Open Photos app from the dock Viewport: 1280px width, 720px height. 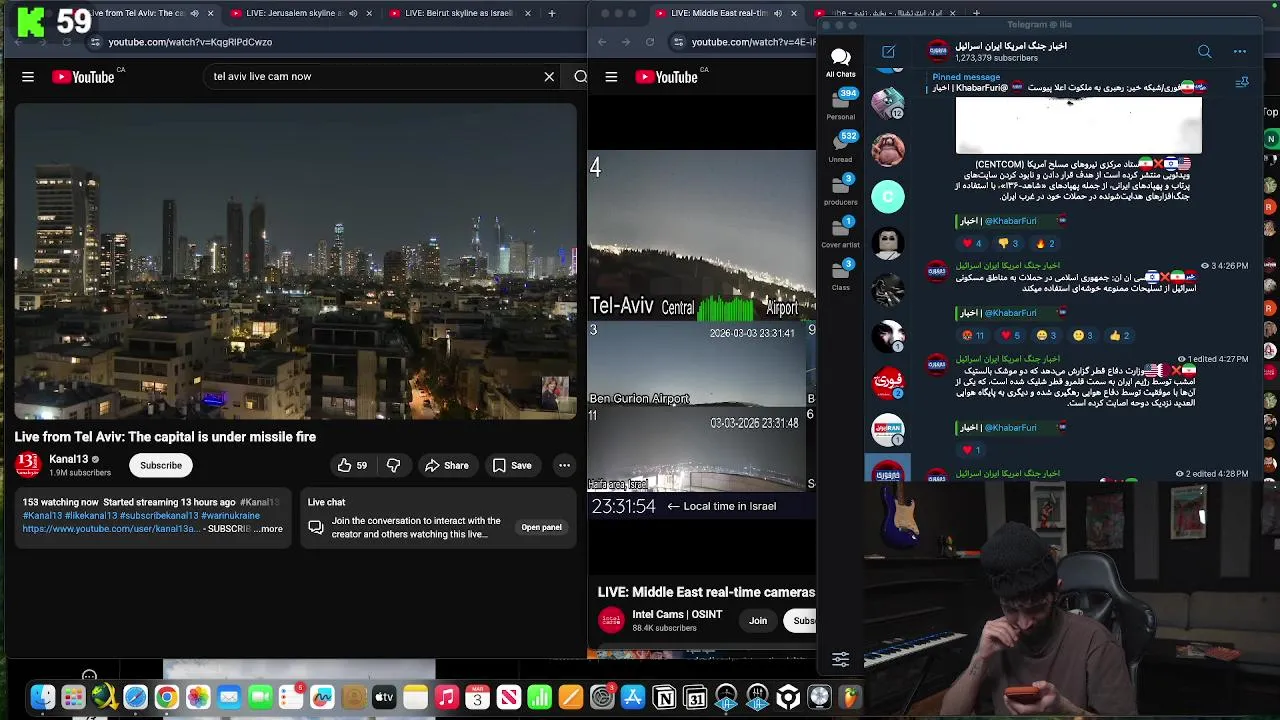198,697
